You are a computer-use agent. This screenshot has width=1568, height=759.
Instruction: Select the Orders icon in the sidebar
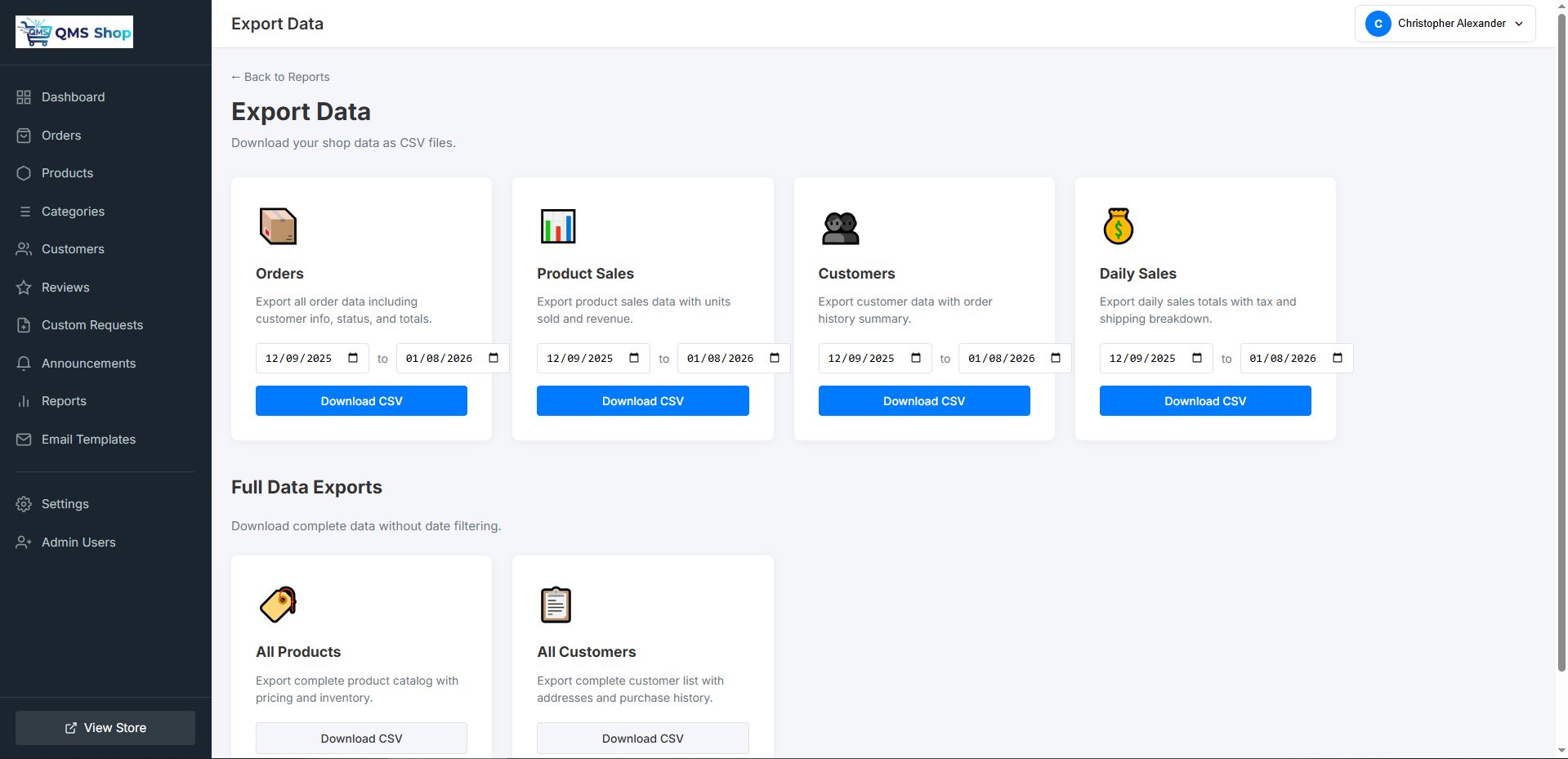24,136
